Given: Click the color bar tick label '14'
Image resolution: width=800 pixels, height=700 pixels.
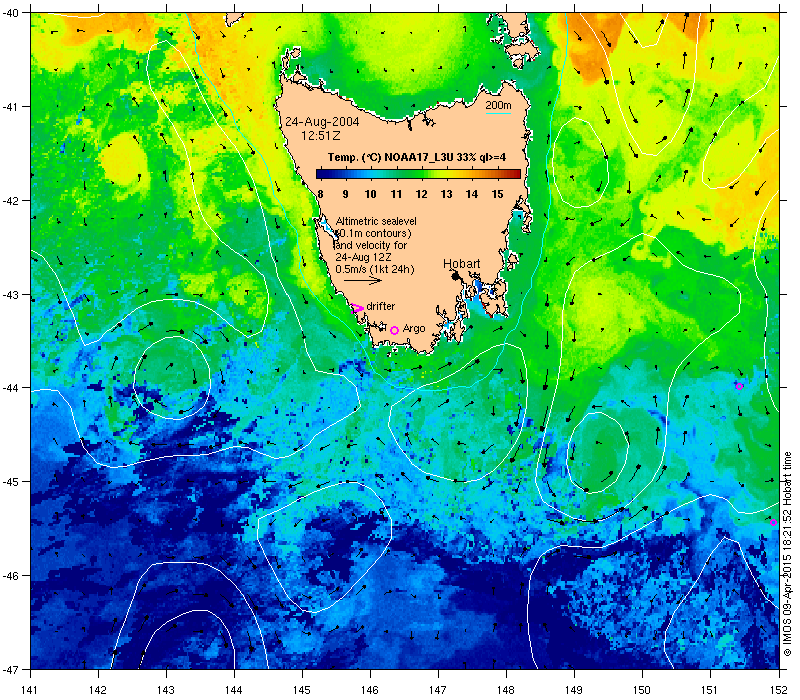Looking at the screenshot, I should tap(472, 194).
